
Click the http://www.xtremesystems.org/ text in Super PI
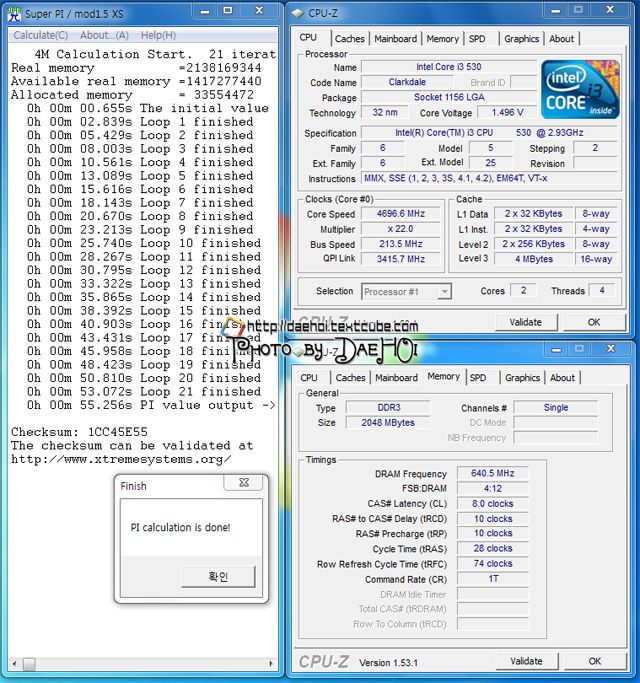pyautogui.click(x=121, y=459)
